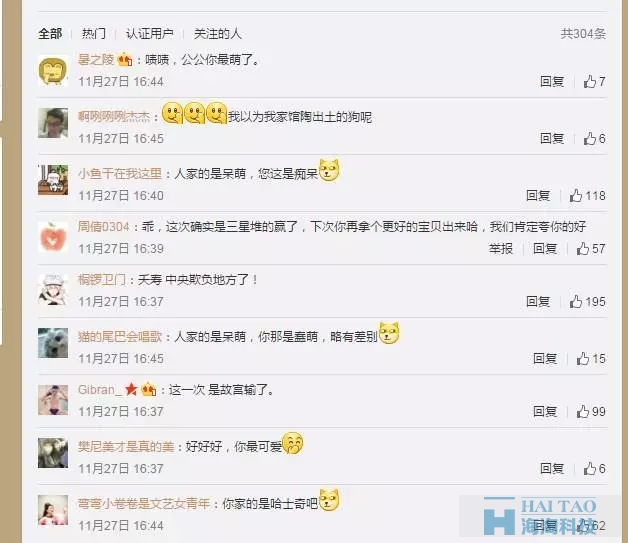The image size is (628, 543).
Task: Reply to the 桐锣卫门 comment
Action: coord(538,302)
